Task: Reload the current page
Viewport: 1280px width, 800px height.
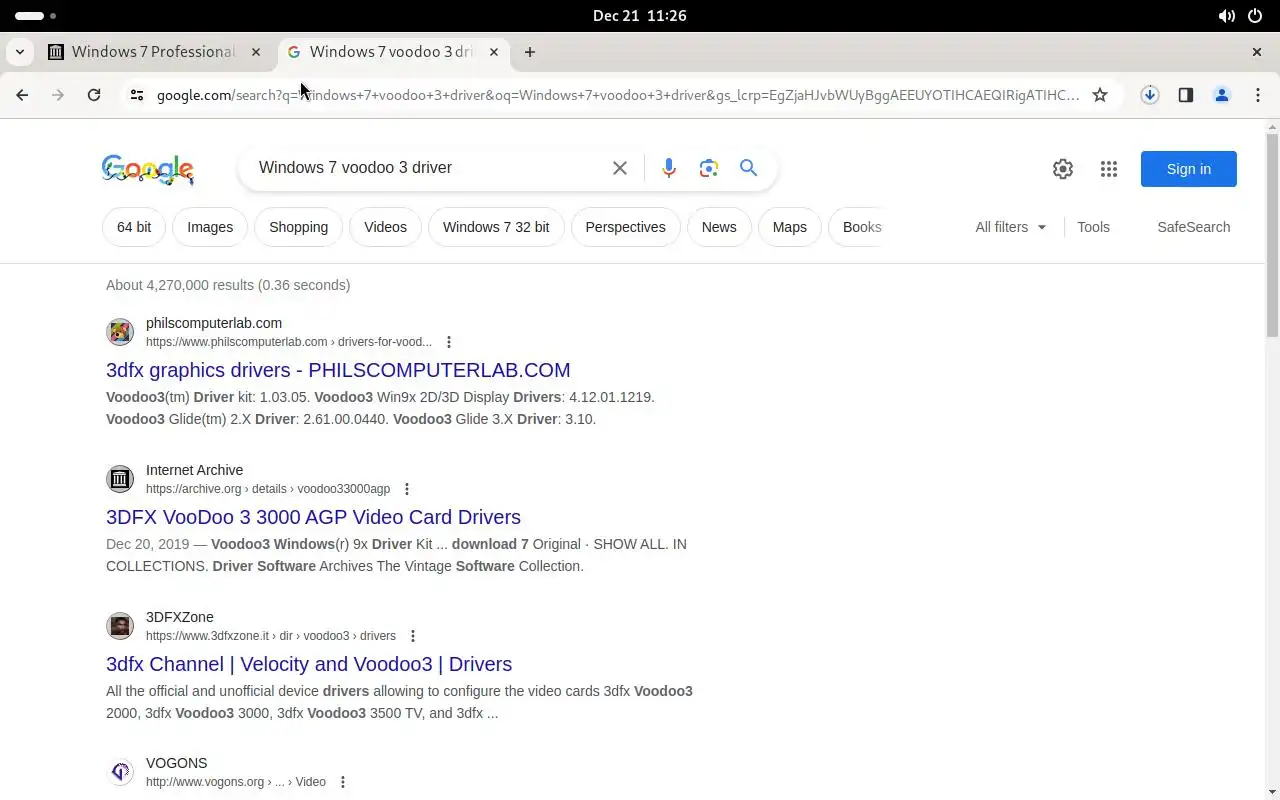Action: [x=94, y=95]
